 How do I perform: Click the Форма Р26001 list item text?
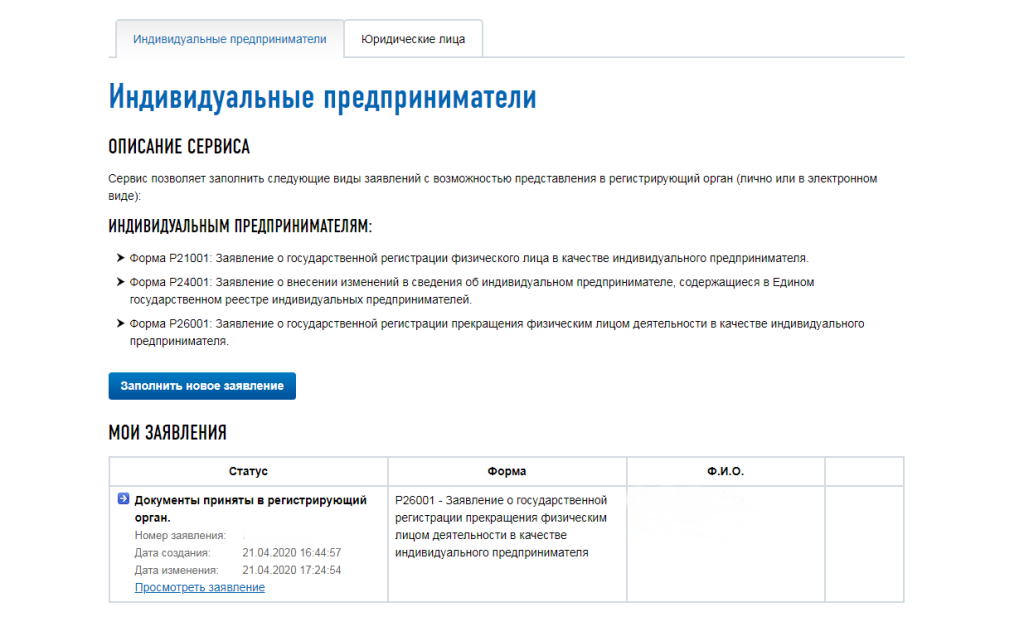coord(496,332)
